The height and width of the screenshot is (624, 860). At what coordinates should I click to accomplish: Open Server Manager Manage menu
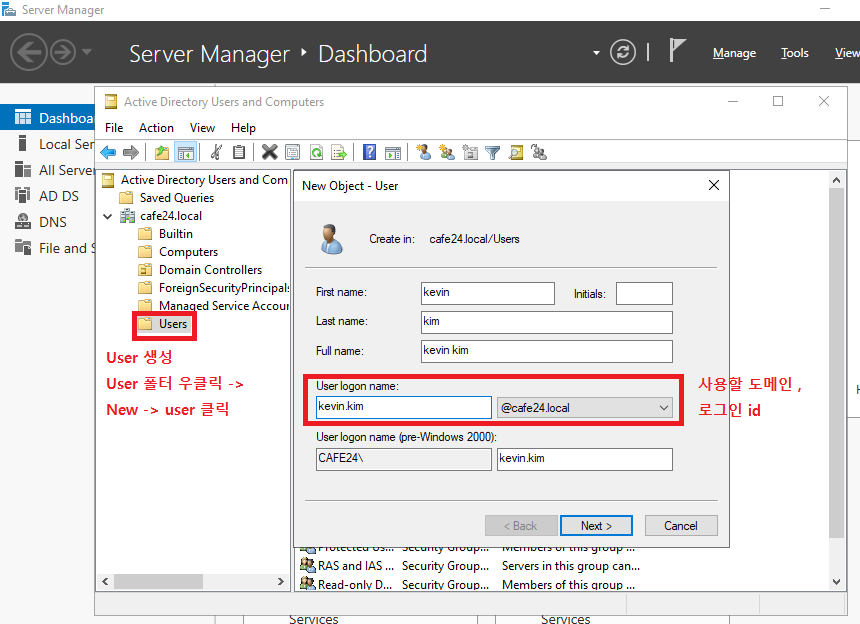click(x=734, y=53)
